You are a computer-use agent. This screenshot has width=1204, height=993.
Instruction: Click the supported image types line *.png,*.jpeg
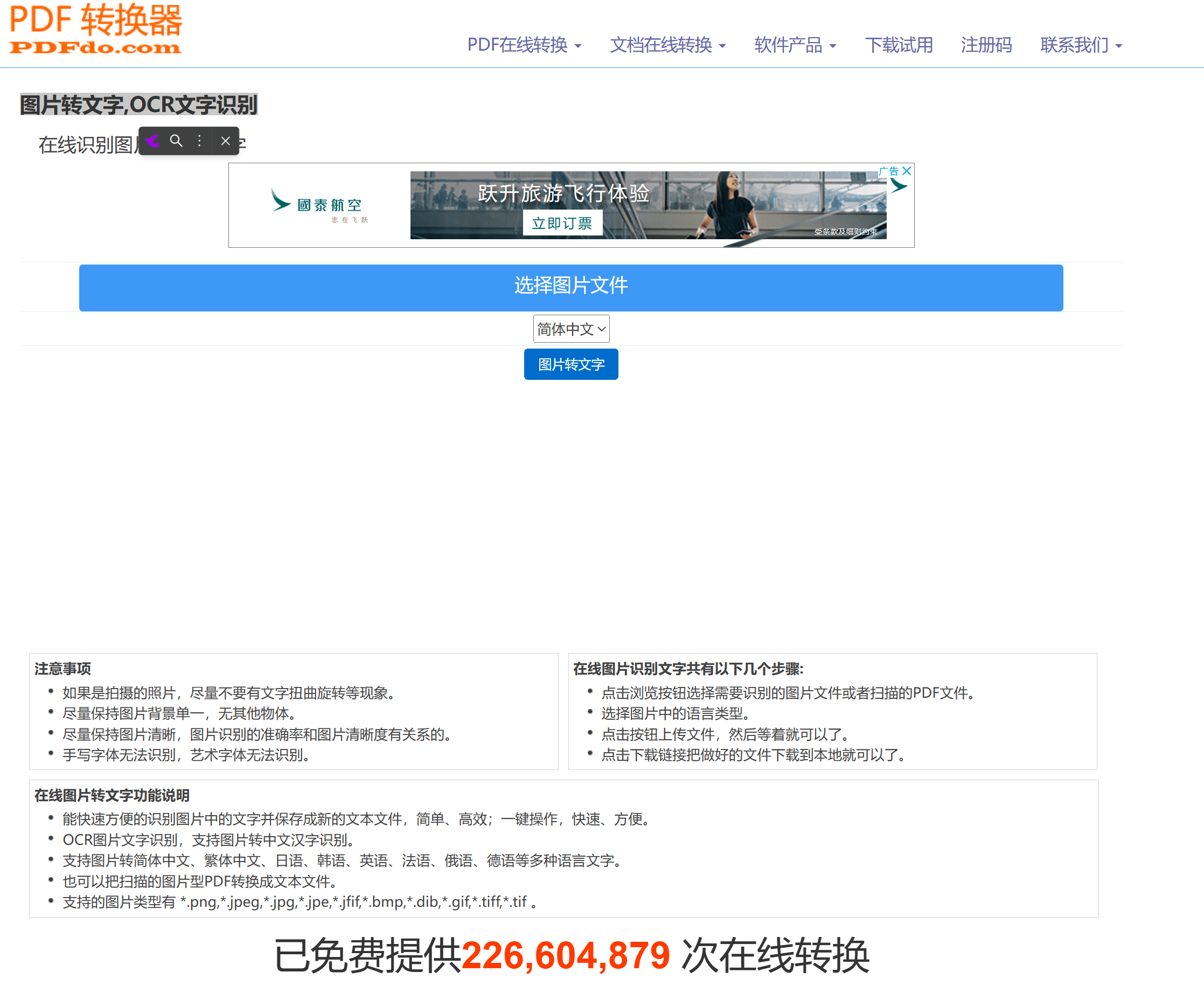tap(300, 902)
